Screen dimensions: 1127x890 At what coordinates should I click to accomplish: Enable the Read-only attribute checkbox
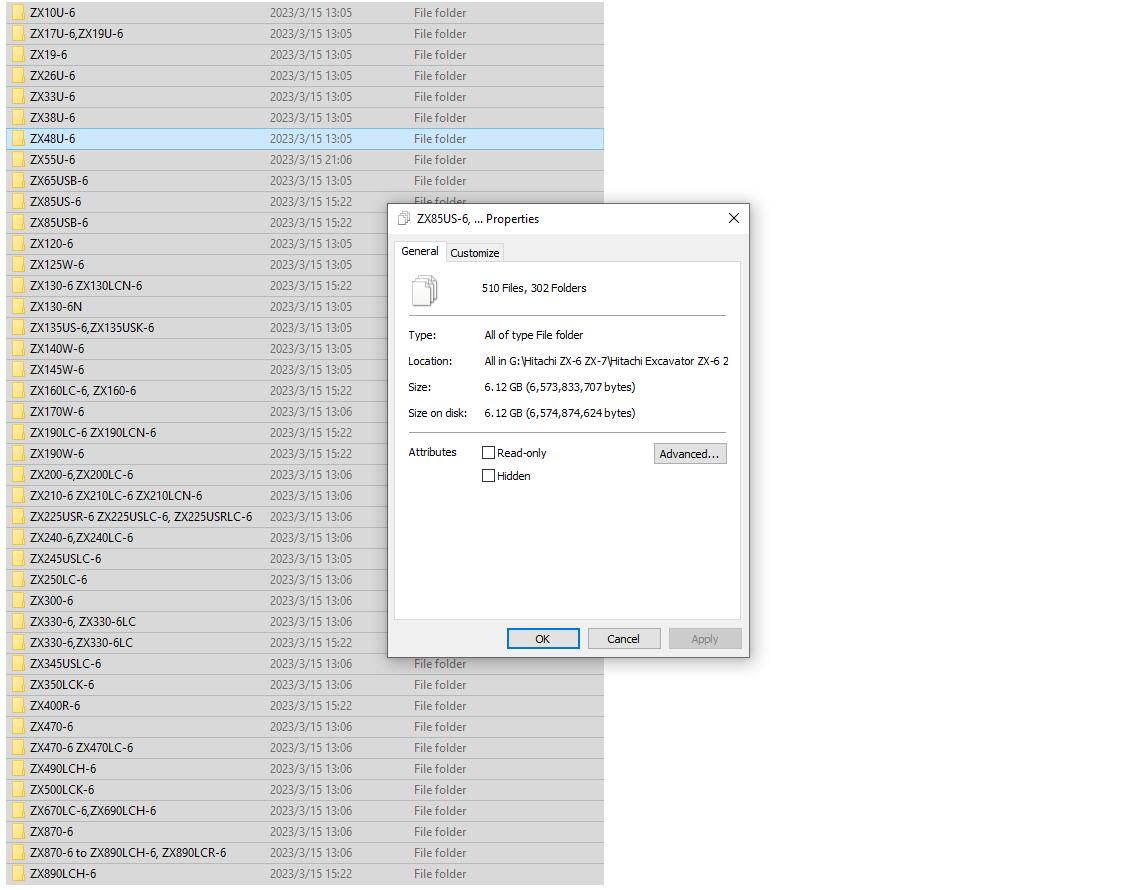click(x=488, y=453)
